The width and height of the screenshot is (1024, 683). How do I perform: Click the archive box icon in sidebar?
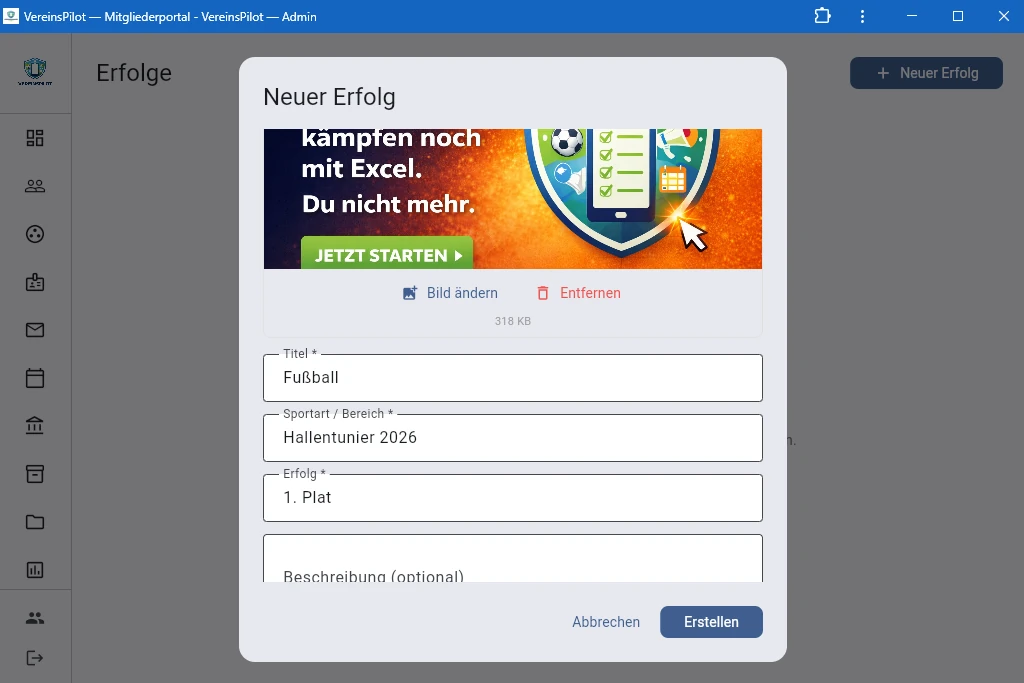point(35,473)
